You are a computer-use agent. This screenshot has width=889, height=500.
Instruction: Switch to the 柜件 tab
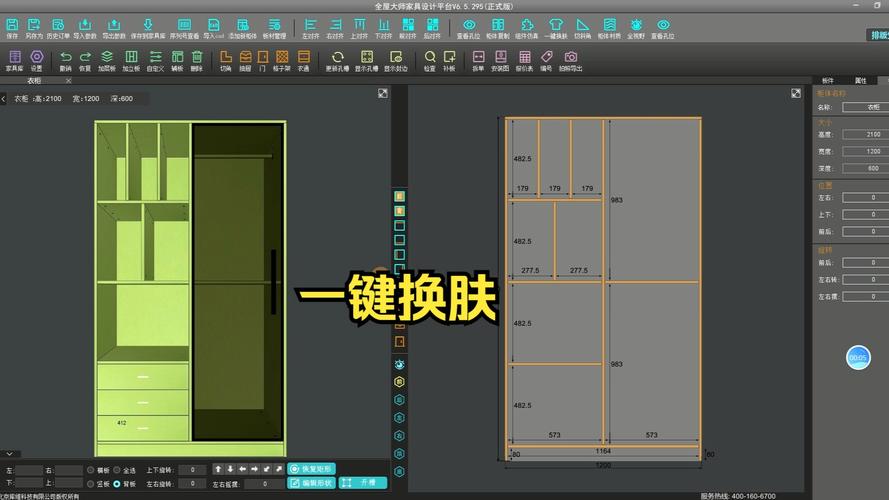tap(828, 80)
